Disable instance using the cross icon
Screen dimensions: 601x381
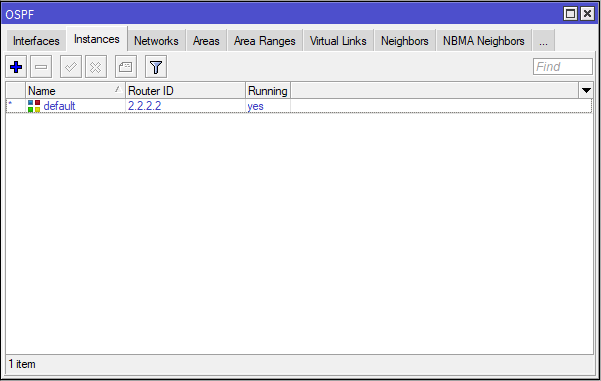[x=96, y=67]
